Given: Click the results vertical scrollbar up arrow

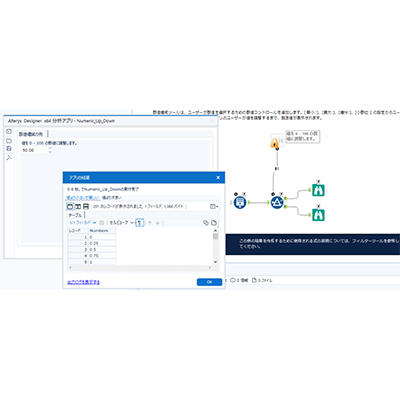Looking at the screenshot, I should 215,231.
